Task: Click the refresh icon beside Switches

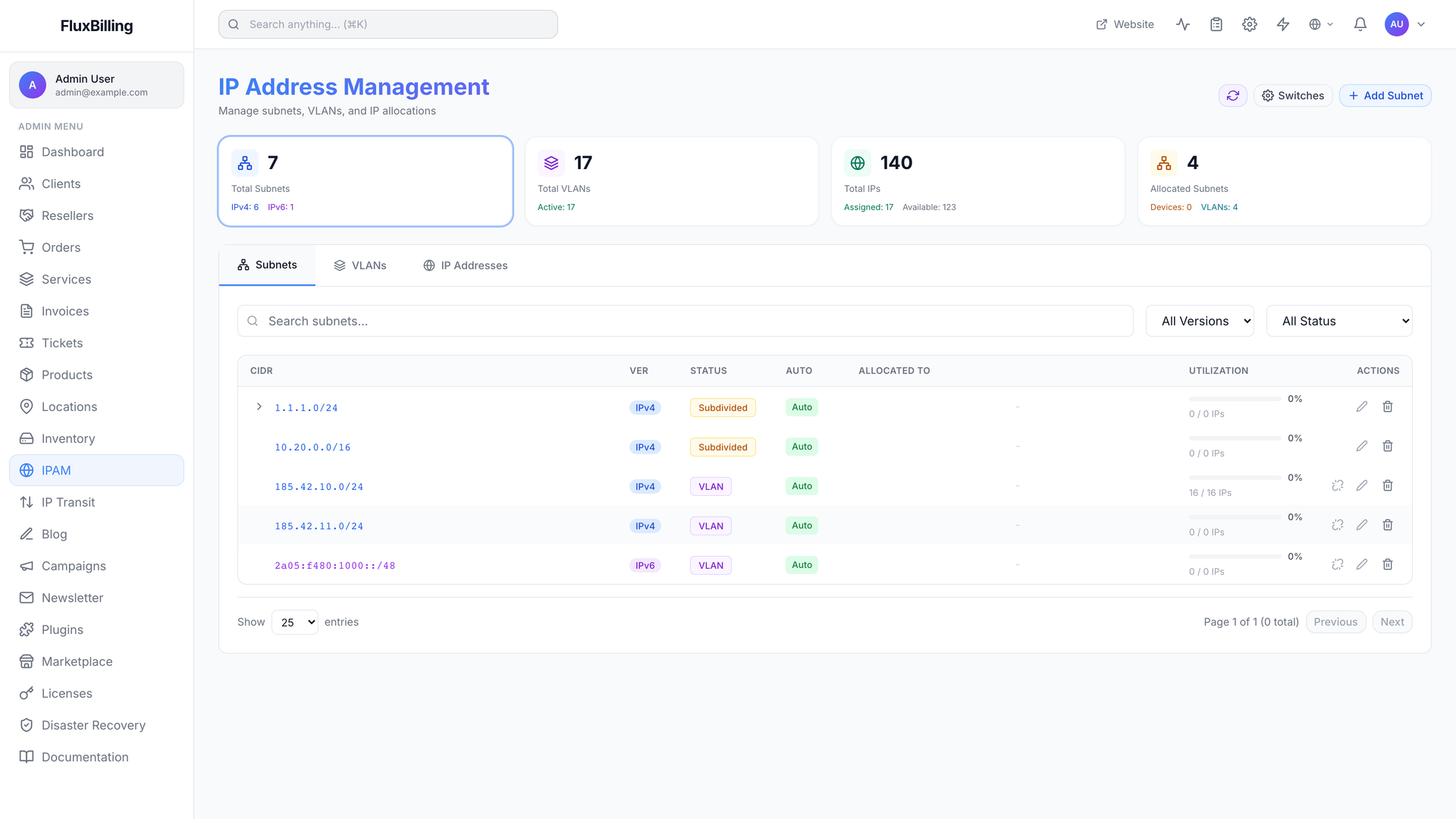Action: click(1232, 96)
